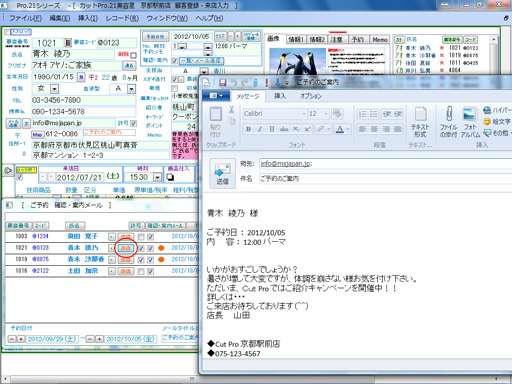This screenshot has width=512, height=384.
Task: Toggle first checkbox in row 1016
Action: (x=141, y=271)
